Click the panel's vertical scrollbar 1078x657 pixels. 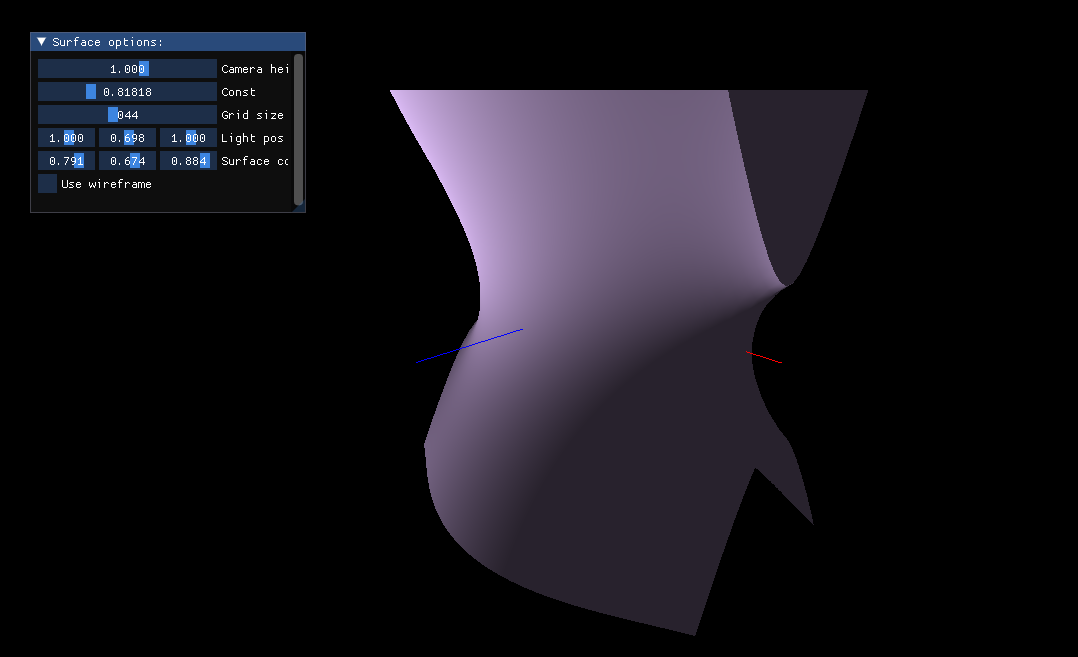click(298, 129)
